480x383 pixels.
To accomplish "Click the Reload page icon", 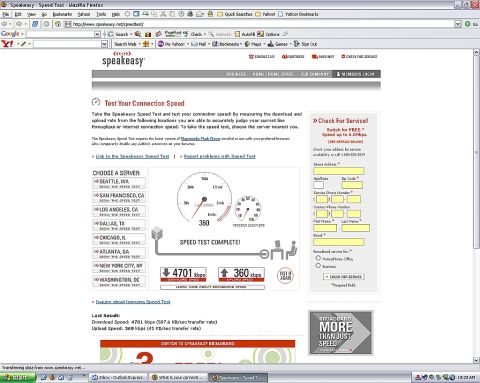I will [35, 24].
